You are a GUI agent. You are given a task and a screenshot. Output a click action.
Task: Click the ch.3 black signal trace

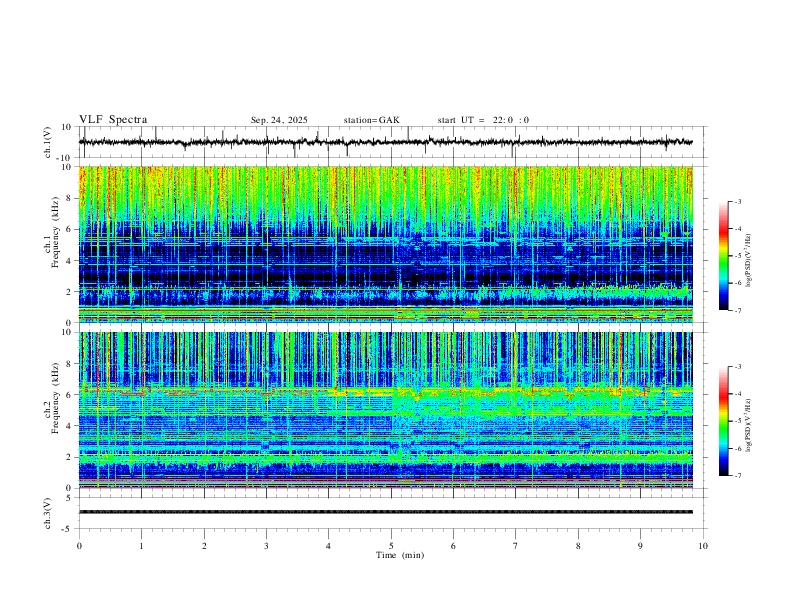tap(386, 512)
